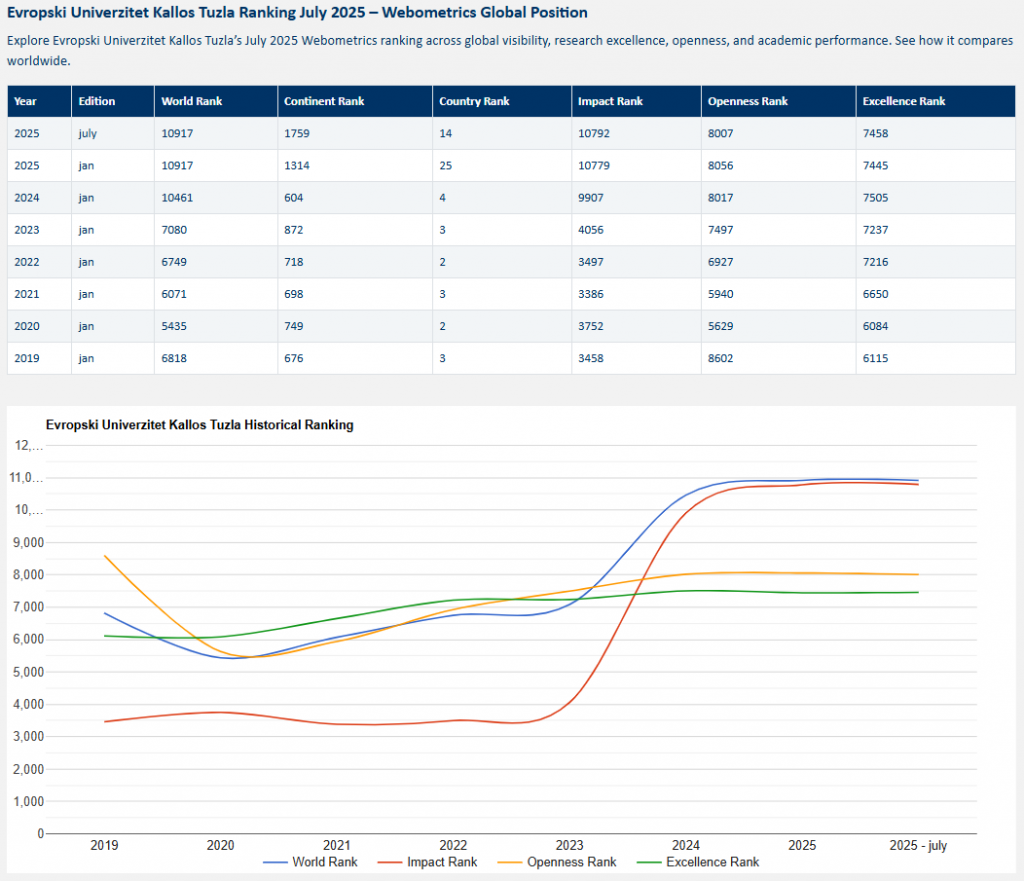Click the 2025 - july chart axis label
This screenshot has height=881, width=1024.
click(x=918, y=845)
